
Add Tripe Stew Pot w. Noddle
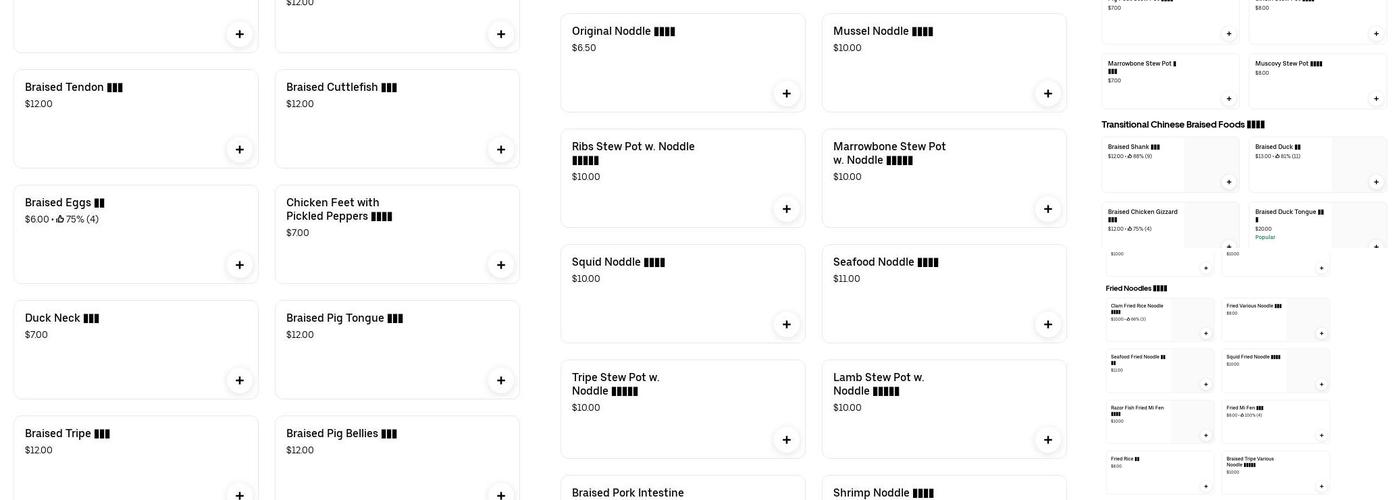pos(787,440)
